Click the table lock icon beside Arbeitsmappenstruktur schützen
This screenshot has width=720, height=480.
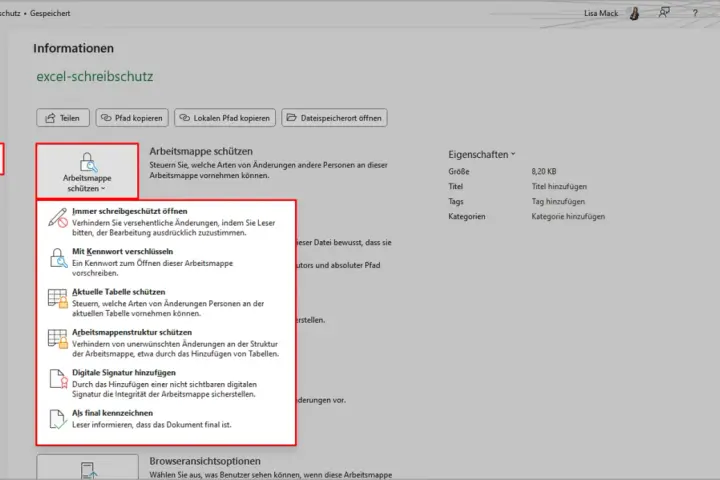click(58, 339)
